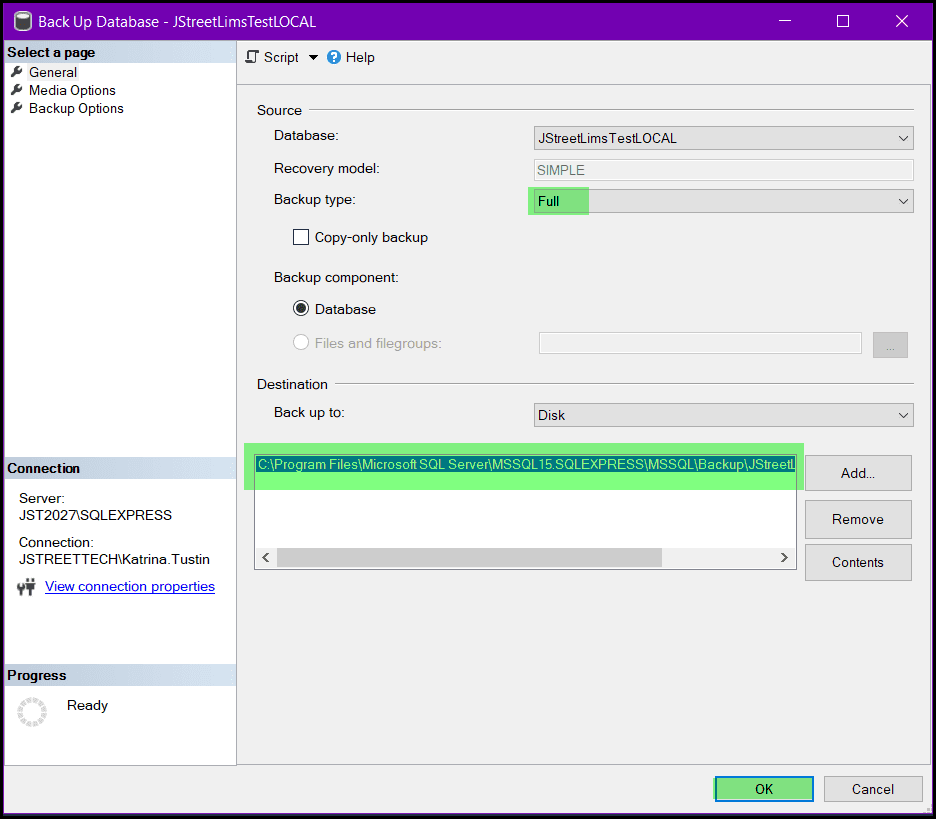The height and width of the screenshot is (819, 936).
Task: Minimize the Back Up Database window
Action: click(x=785, y=21)
